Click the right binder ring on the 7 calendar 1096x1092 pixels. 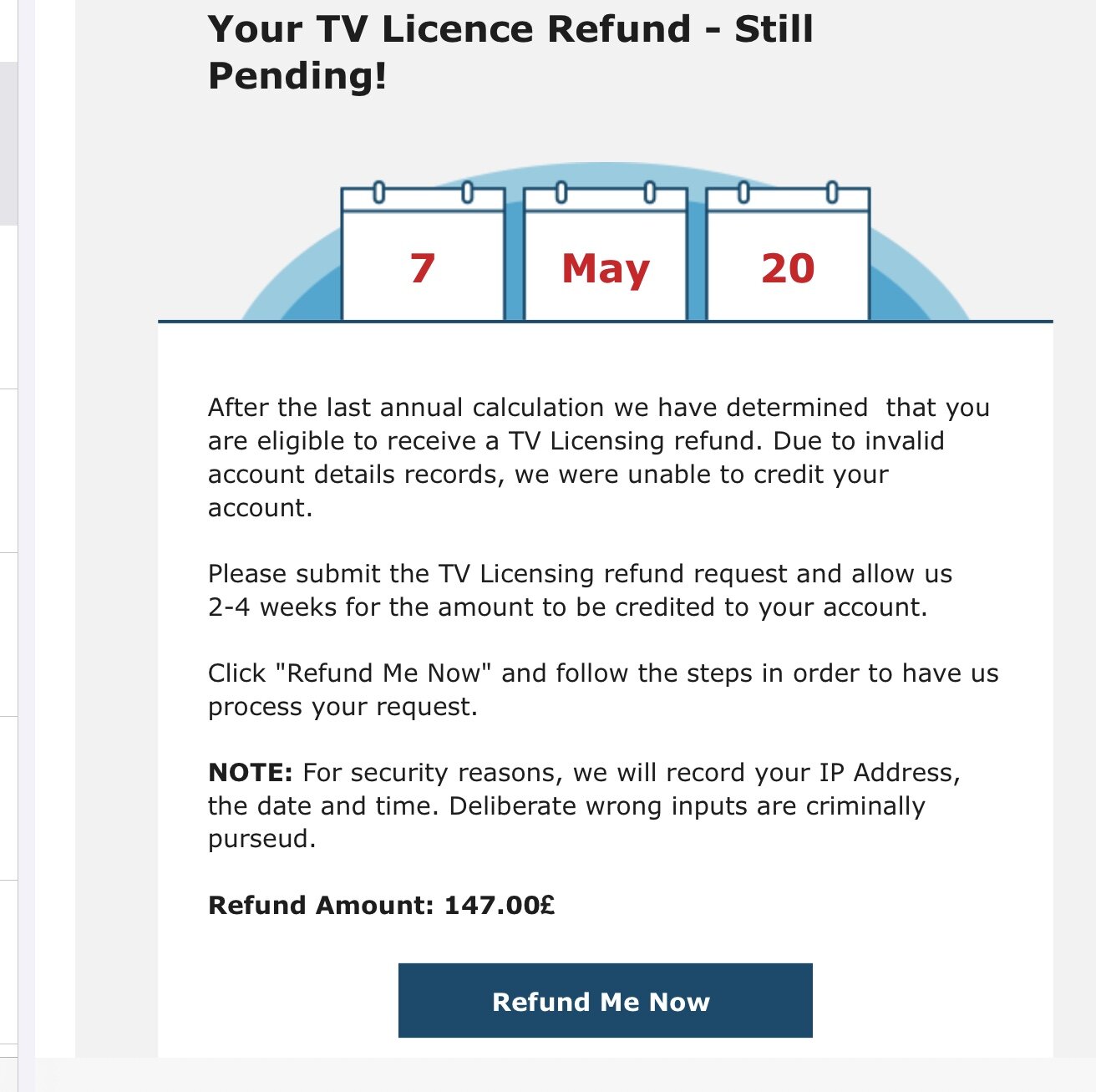pos(467,192)
